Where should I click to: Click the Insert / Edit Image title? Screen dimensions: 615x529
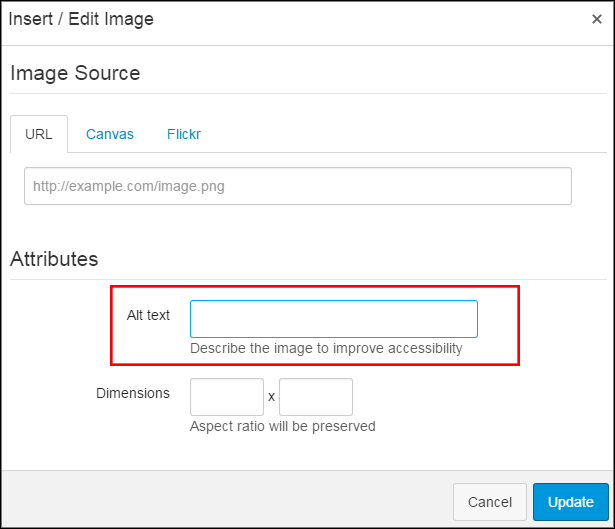pos(81,19)
